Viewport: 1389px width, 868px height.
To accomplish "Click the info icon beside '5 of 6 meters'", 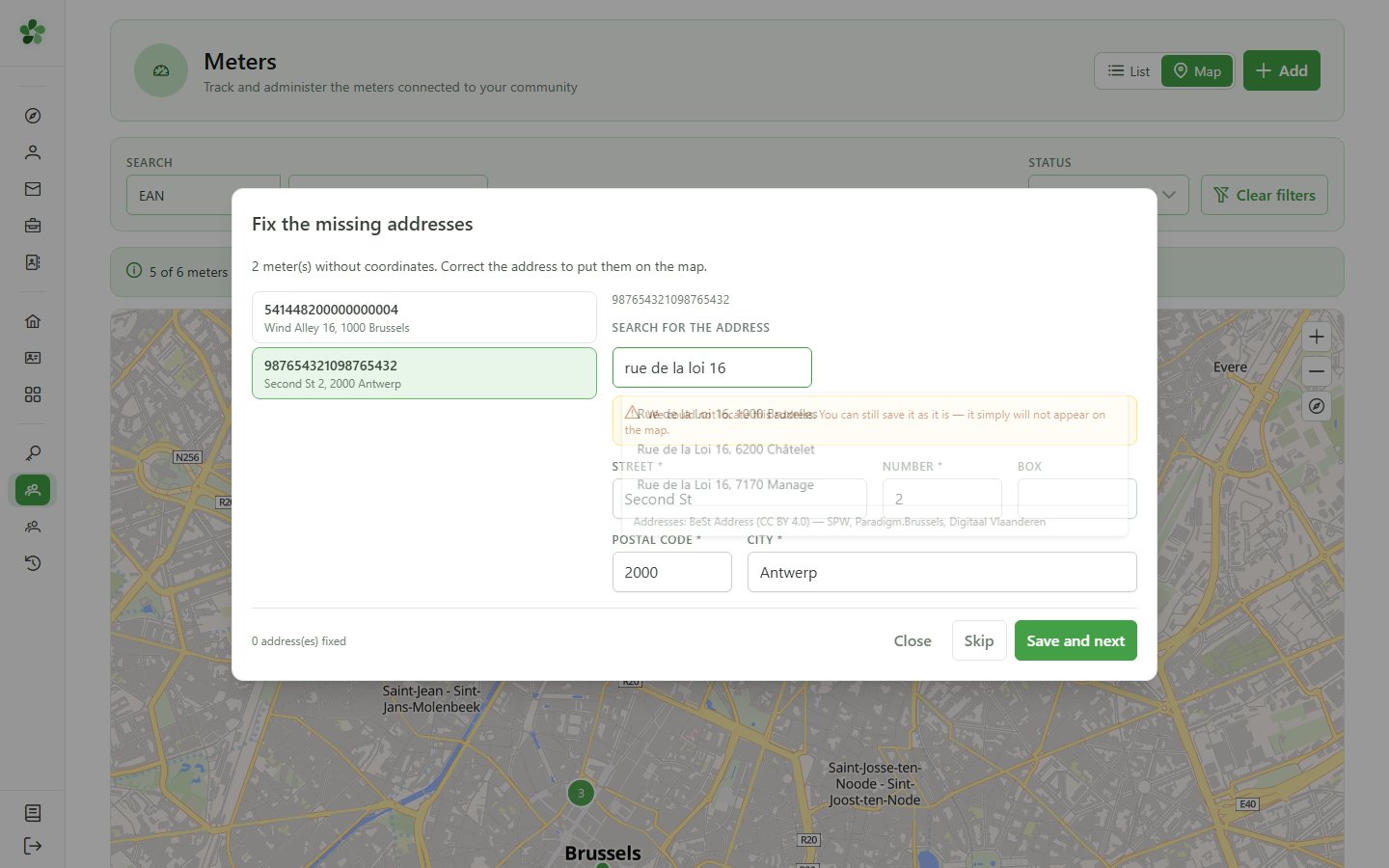I will (134, 271).
